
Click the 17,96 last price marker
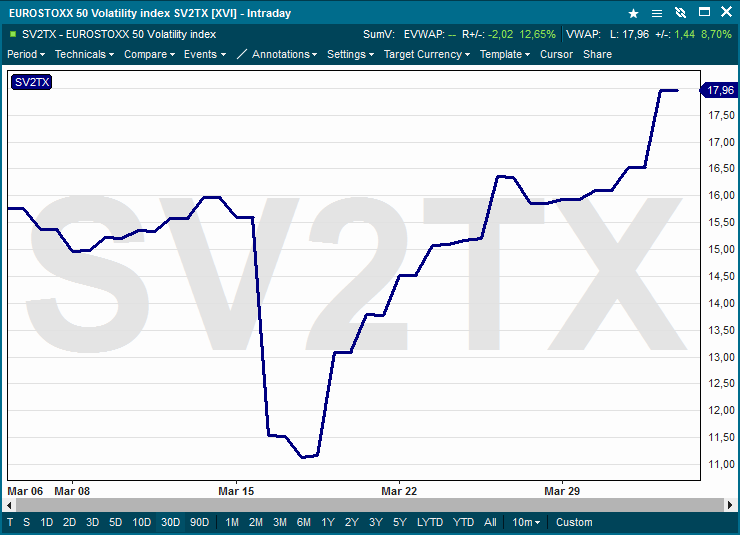(719, 90)
